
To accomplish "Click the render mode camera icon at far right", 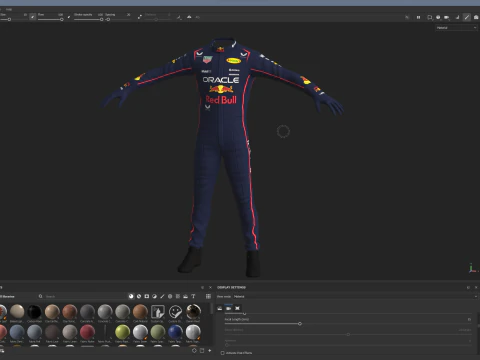I will pos(476,17).
